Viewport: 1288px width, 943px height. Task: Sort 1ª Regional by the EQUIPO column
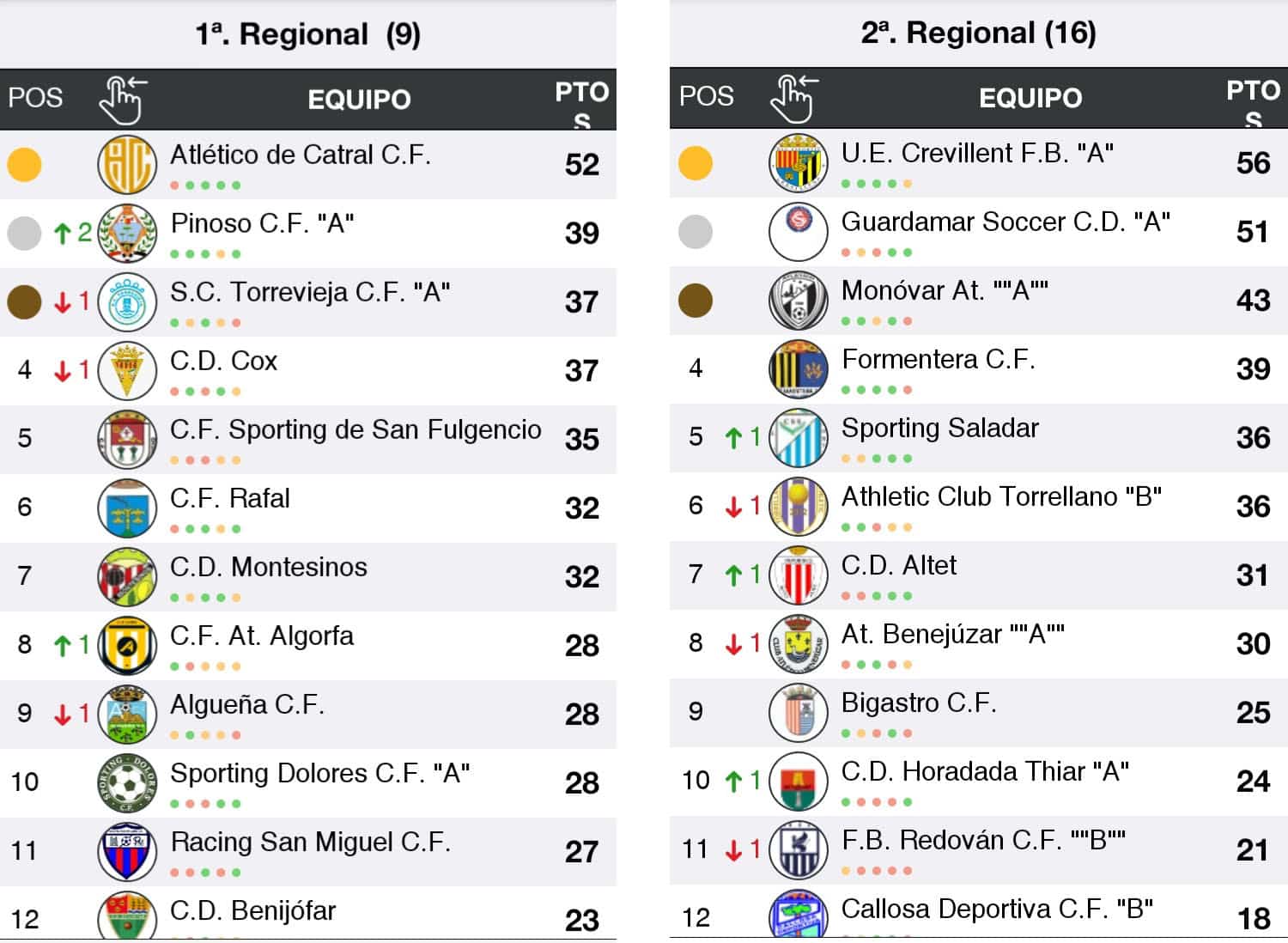(359, 100)
